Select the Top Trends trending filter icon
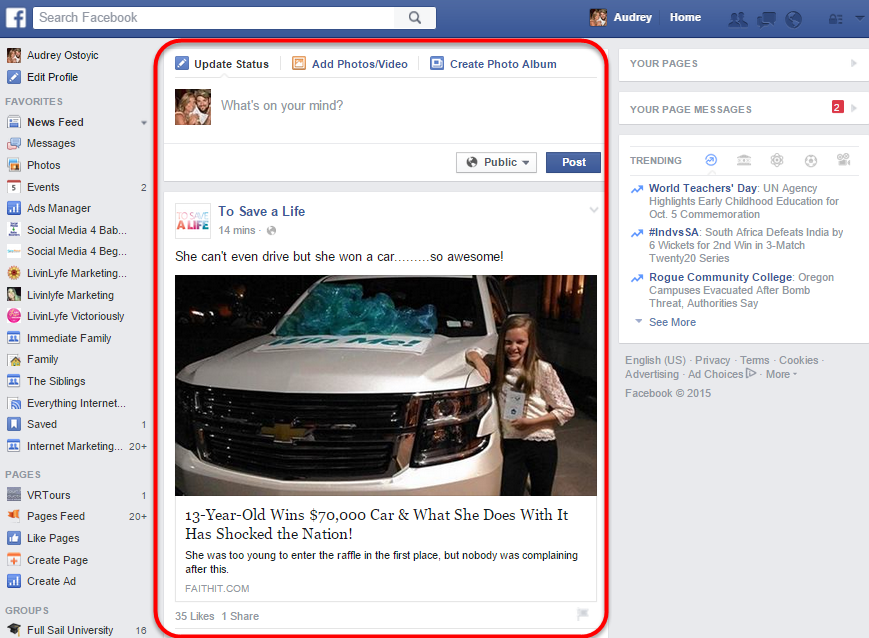This screenshot has height=638, width=869. 711,160
